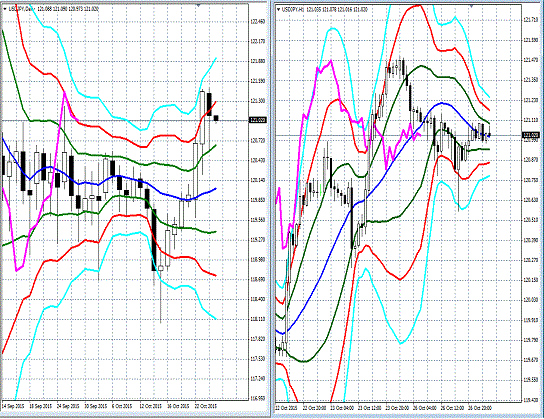Click the '6 Oct 2015' date label

click(x=122, y=406)
